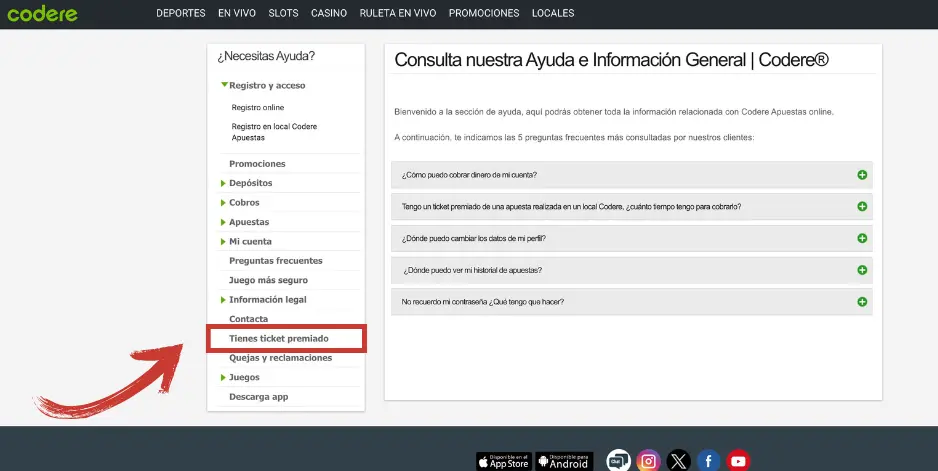Expand 'historial de apuestas' plus icon
938x471 pixels.
pyautogui.click(x=862, y=270)
